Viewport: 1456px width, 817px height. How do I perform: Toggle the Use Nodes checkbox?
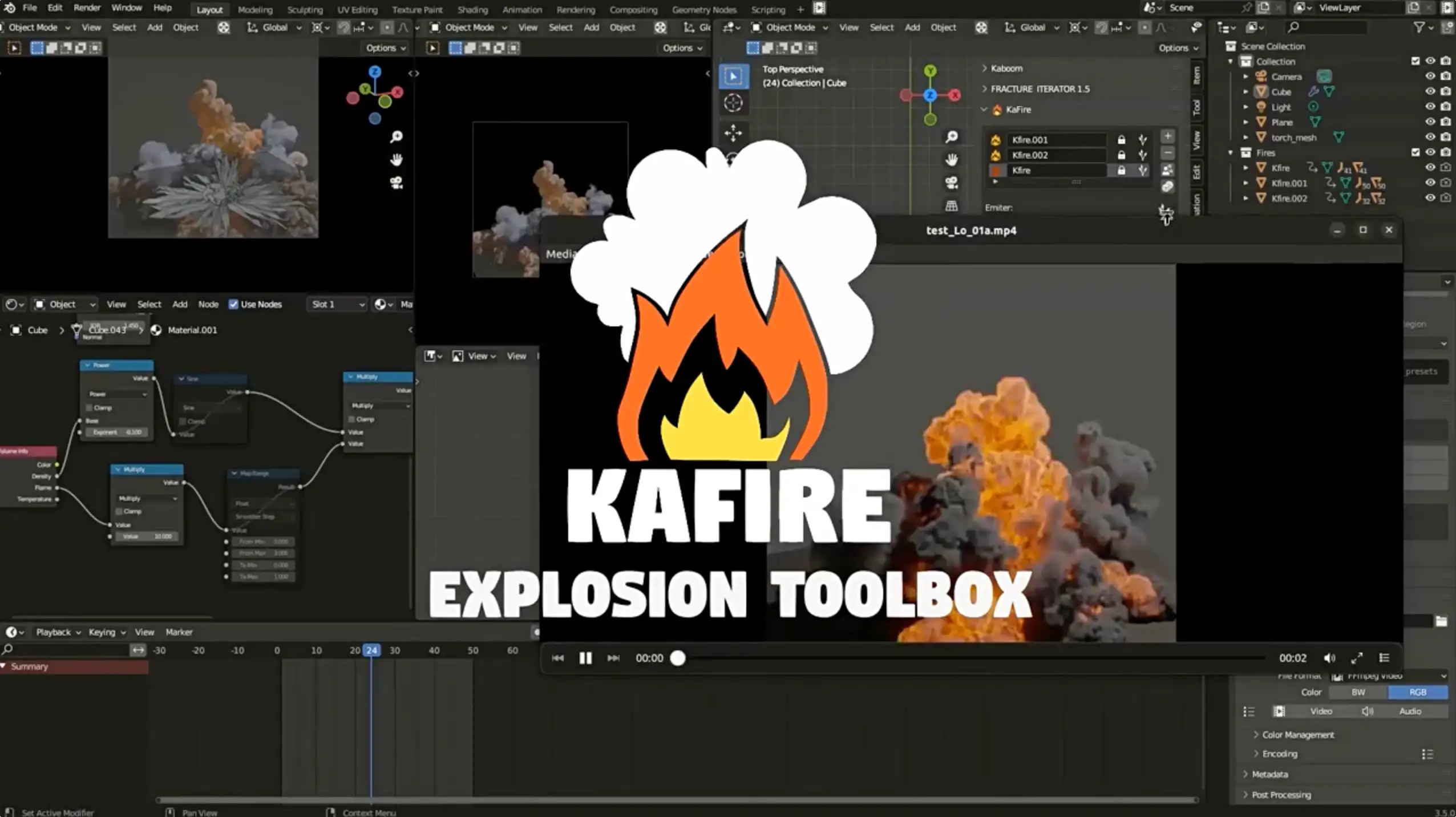click(x=233, y=304)
